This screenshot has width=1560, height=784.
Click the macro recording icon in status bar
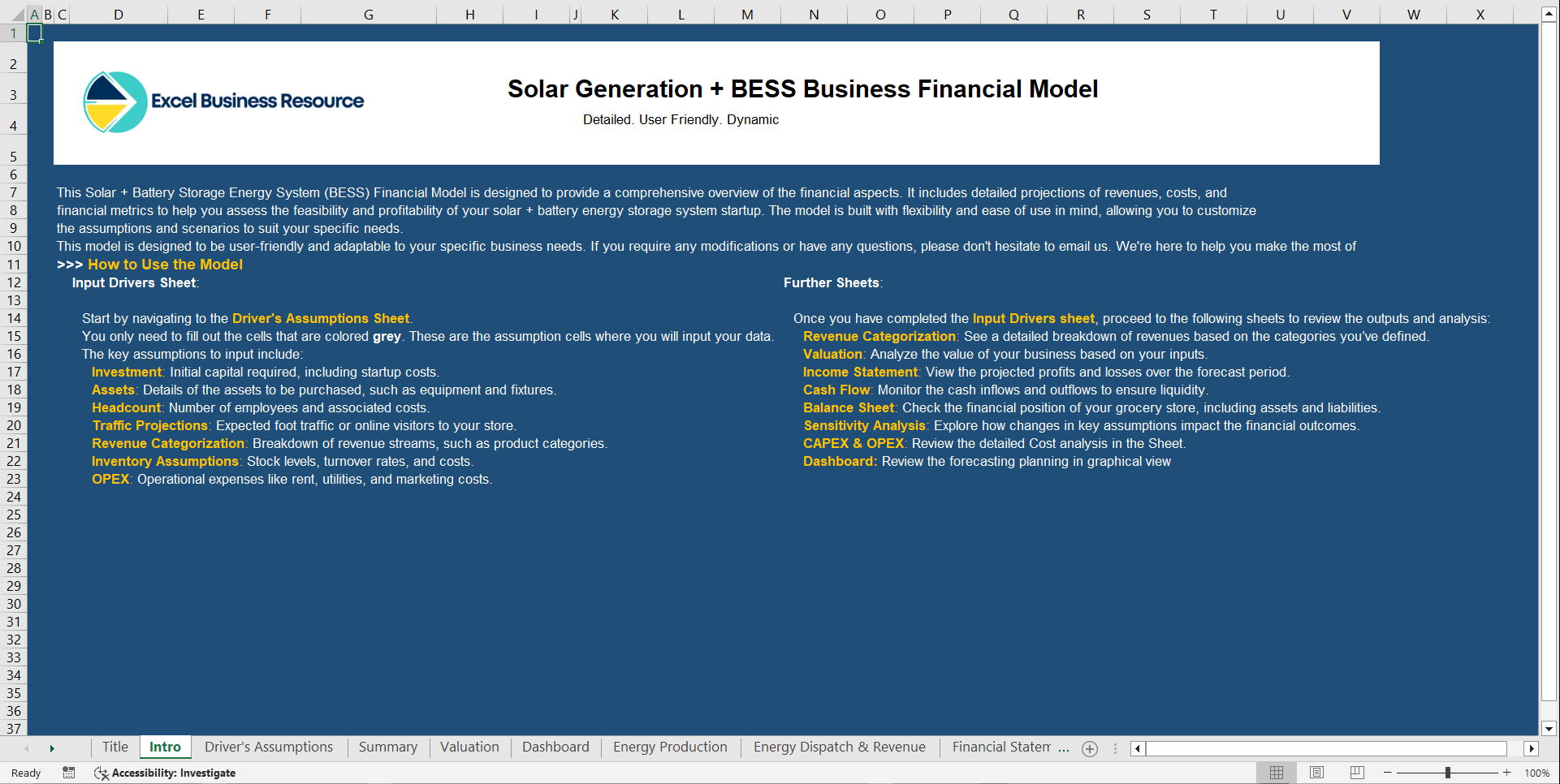pyautogui.click(x=68, y=773)
